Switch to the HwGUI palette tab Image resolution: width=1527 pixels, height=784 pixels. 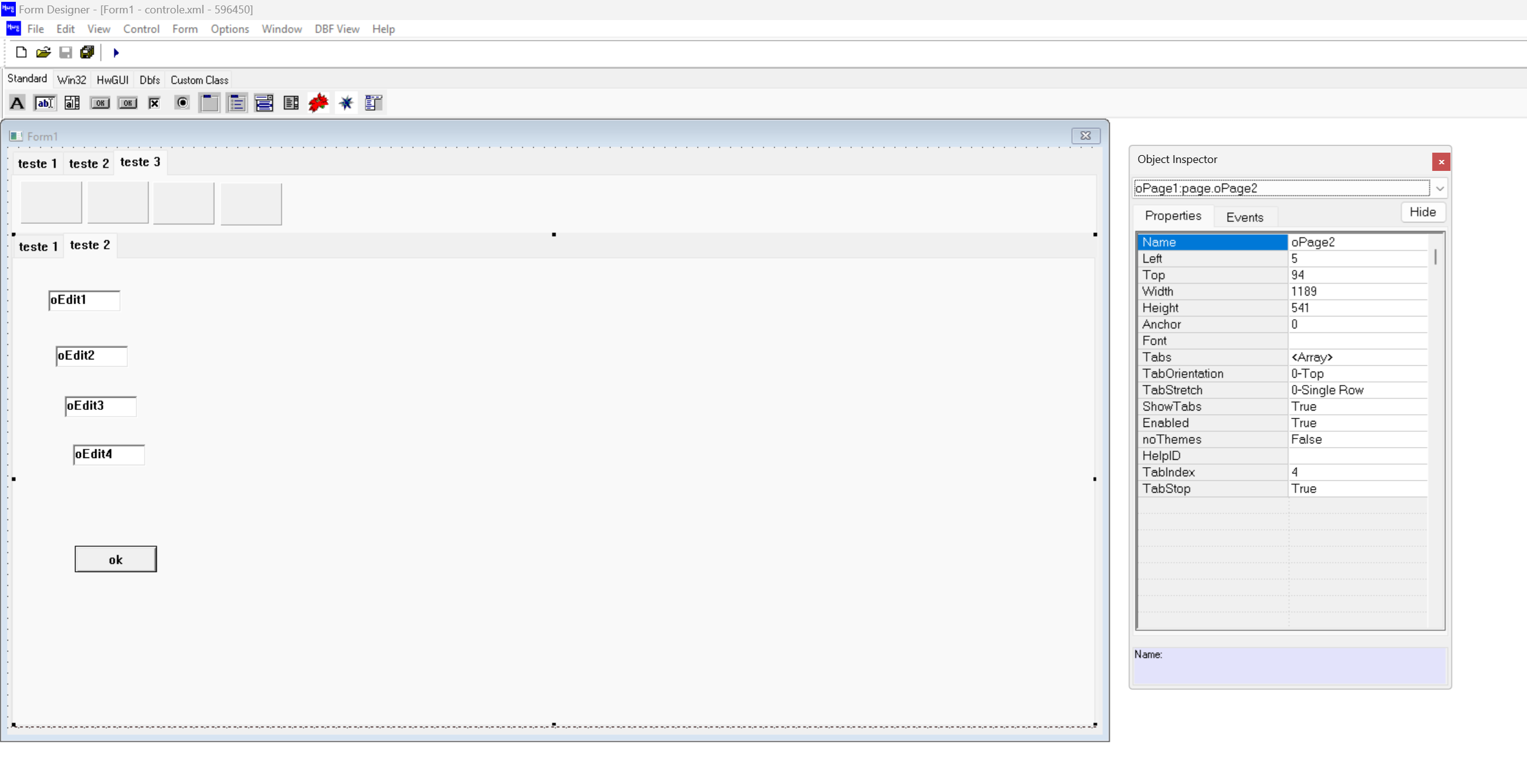pyautogui.click(x=113, y=80)
